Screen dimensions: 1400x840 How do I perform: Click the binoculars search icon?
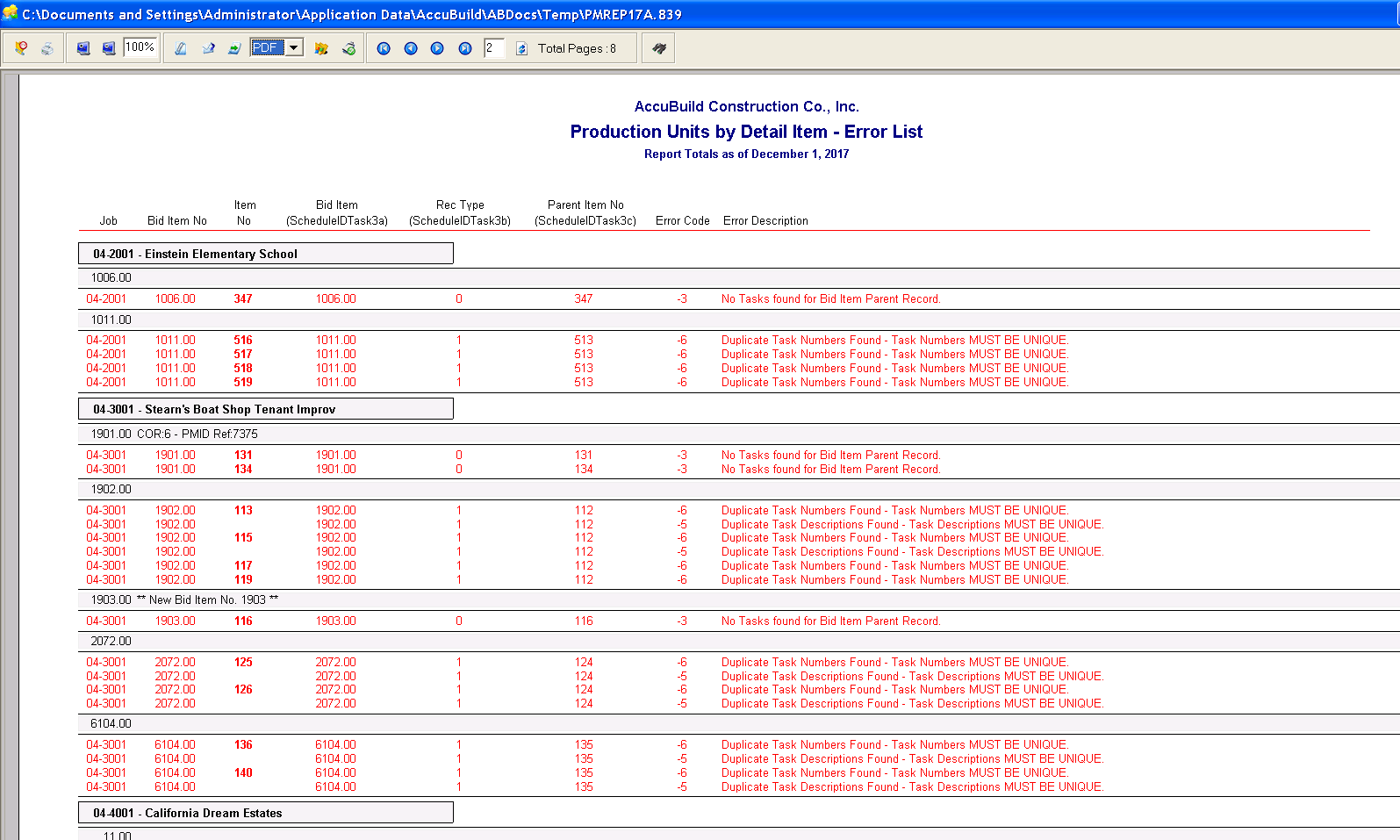pyautogui.click(x=658, y=48)
